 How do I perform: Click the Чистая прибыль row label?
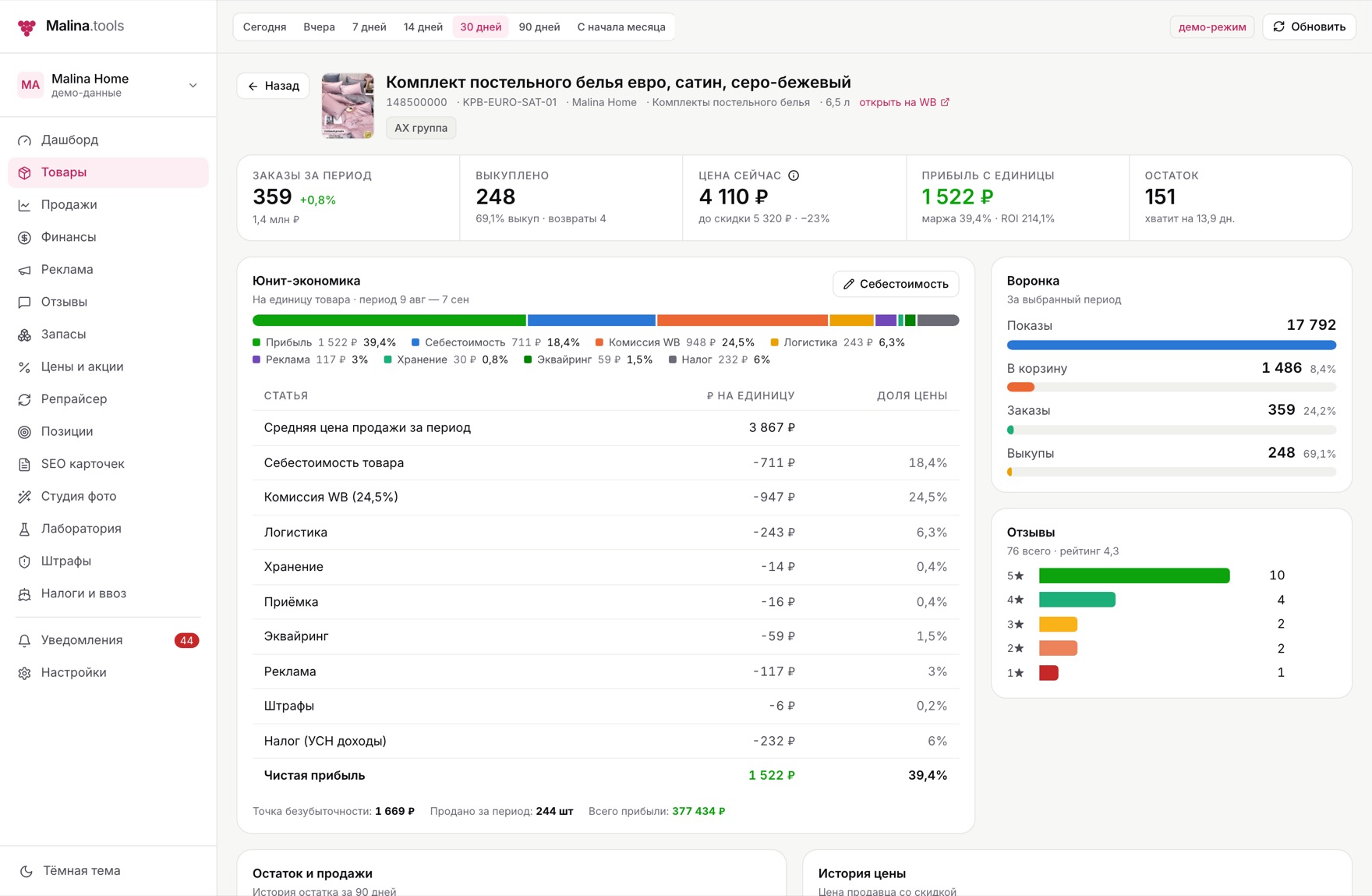[x=314, y=776]
